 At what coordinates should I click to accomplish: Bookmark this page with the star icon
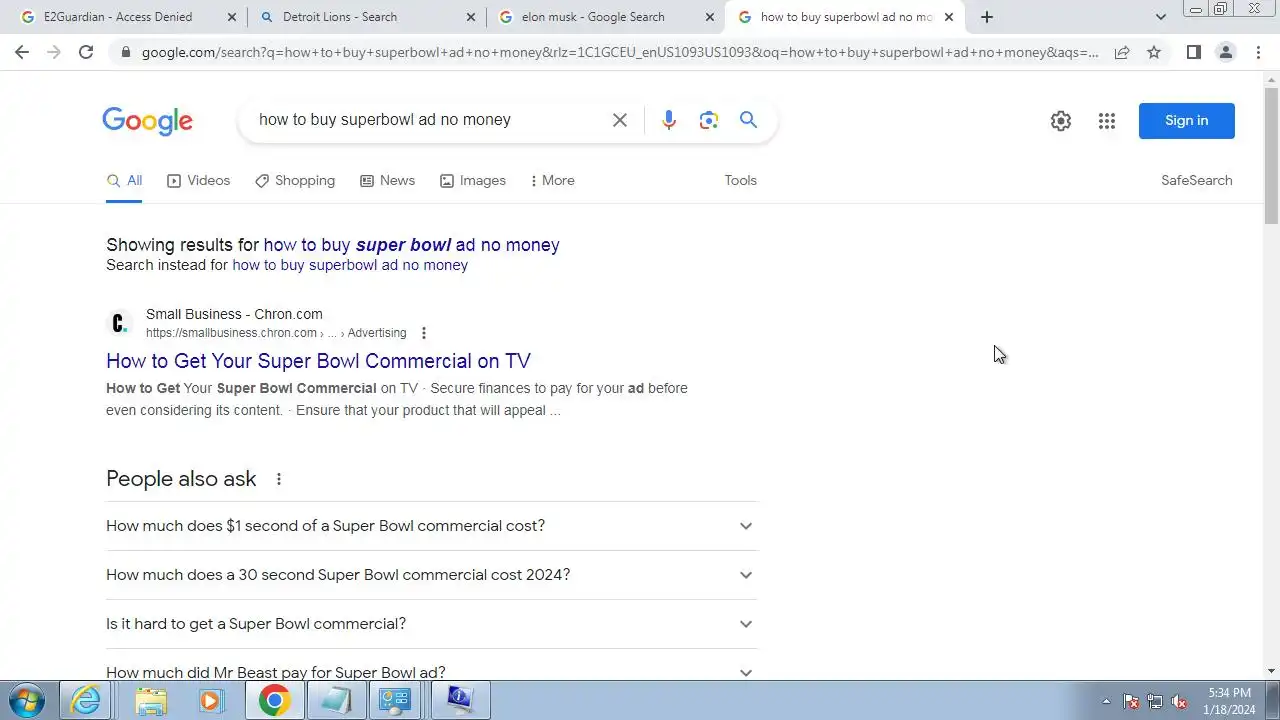point(1154,52)
